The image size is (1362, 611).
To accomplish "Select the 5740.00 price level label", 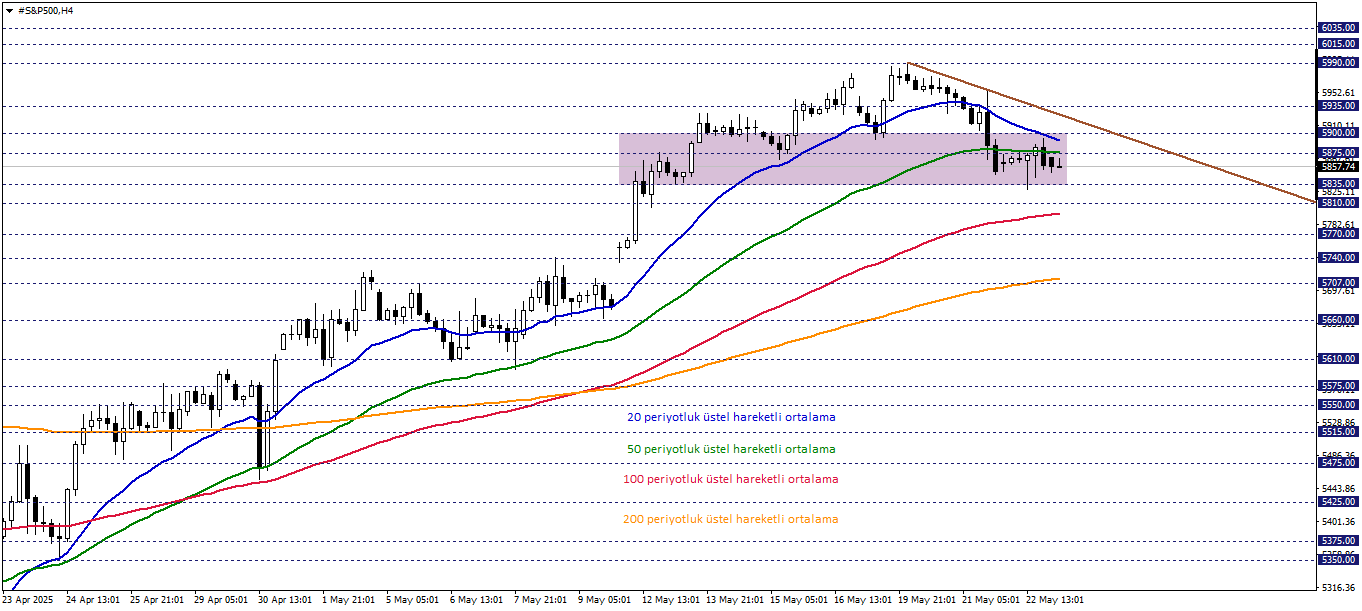I will click(1338, 257).
